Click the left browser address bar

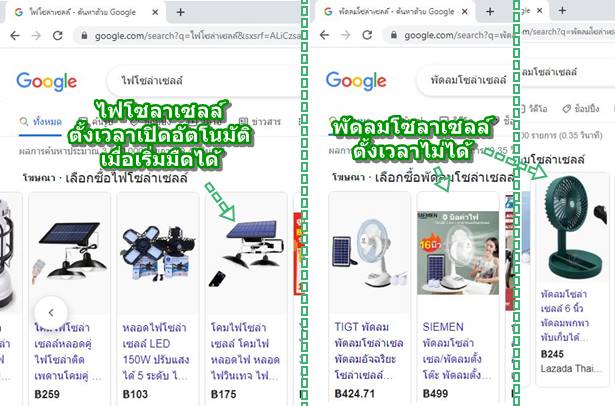[188, 36]
